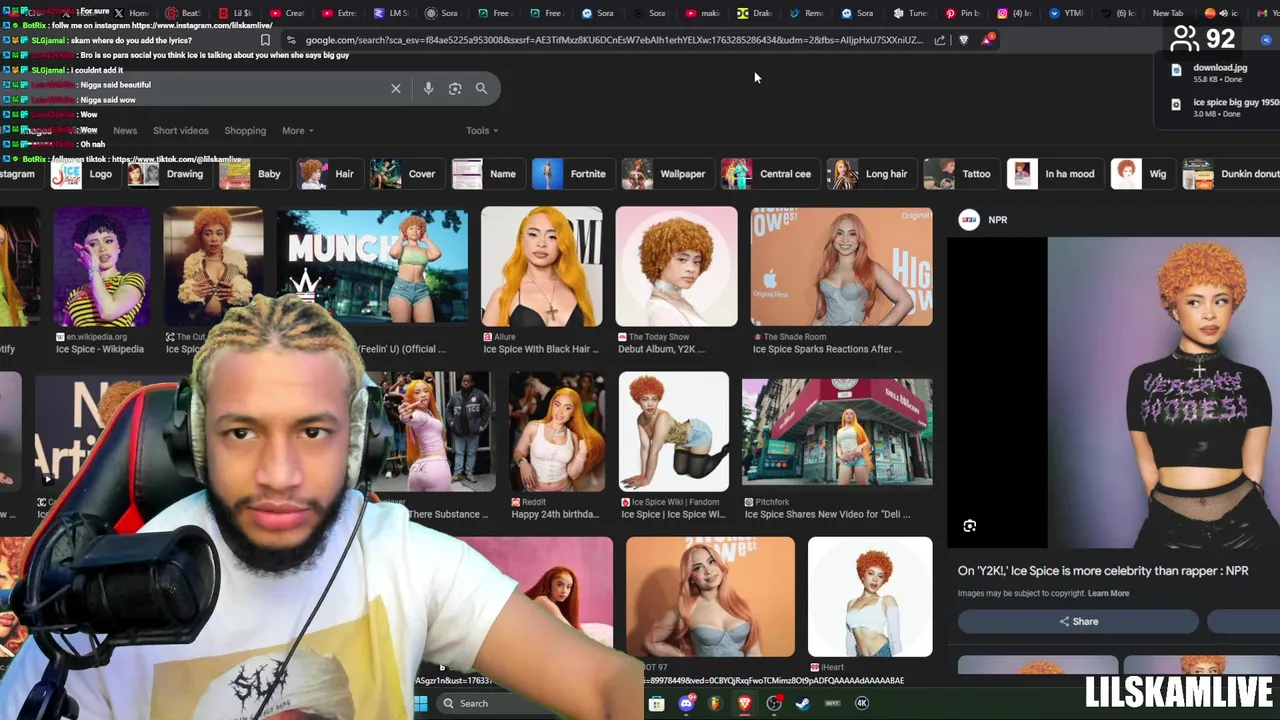Image resolution: width=1280 pixels, height=720 pixels.
Task: Open the Ice Spice Wiki Fandom thumbnail
Action: click(674, 432)
